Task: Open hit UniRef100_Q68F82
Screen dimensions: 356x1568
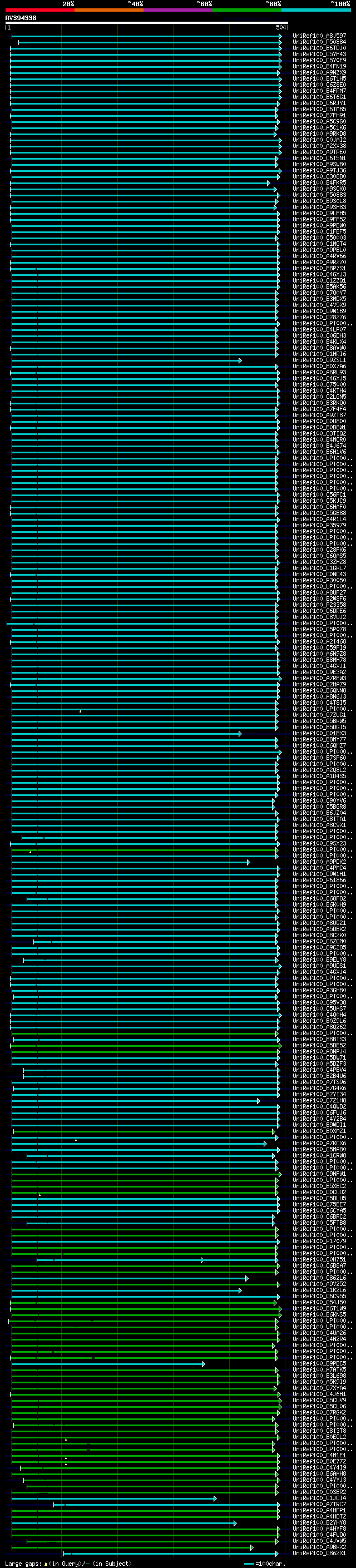Action: (319, 898)
